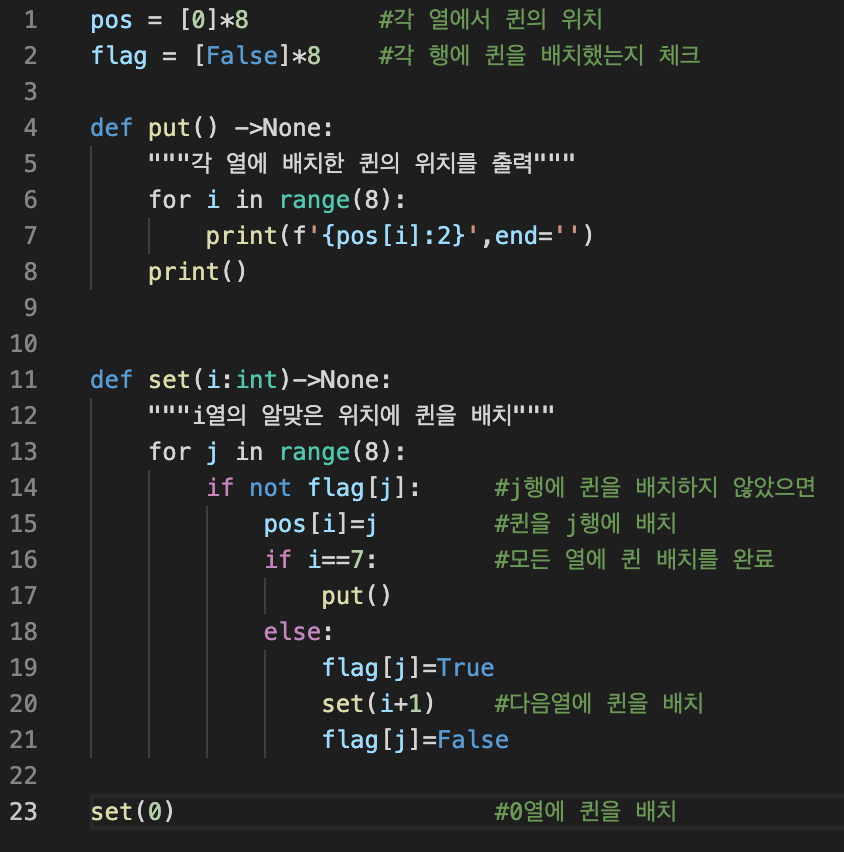Click 'flag[j]=True' on line 19

pyautogui.click(x=408, y=668)
